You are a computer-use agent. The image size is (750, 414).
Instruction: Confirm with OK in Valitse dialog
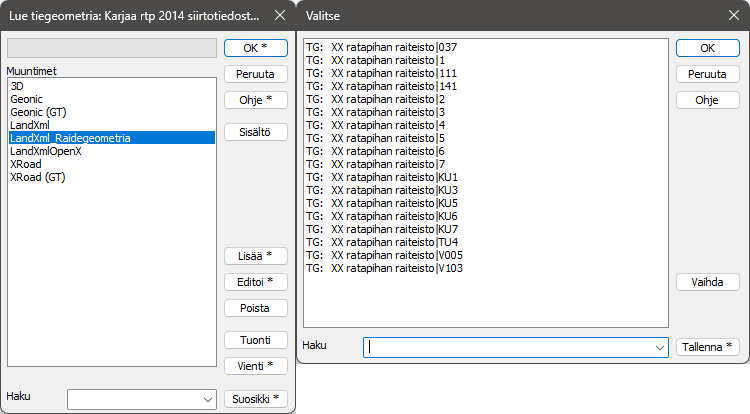click(x=707, y=48)
